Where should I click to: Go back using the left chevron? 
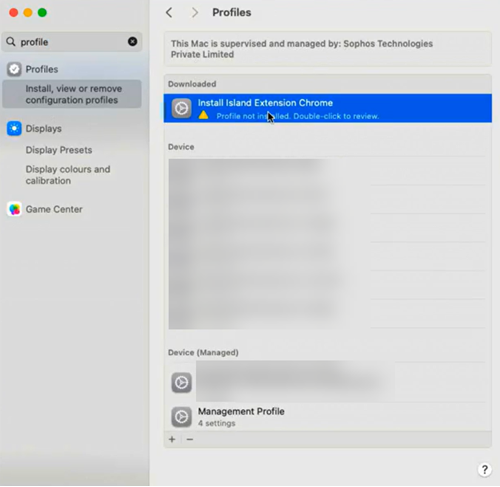(x=169, y=13)
